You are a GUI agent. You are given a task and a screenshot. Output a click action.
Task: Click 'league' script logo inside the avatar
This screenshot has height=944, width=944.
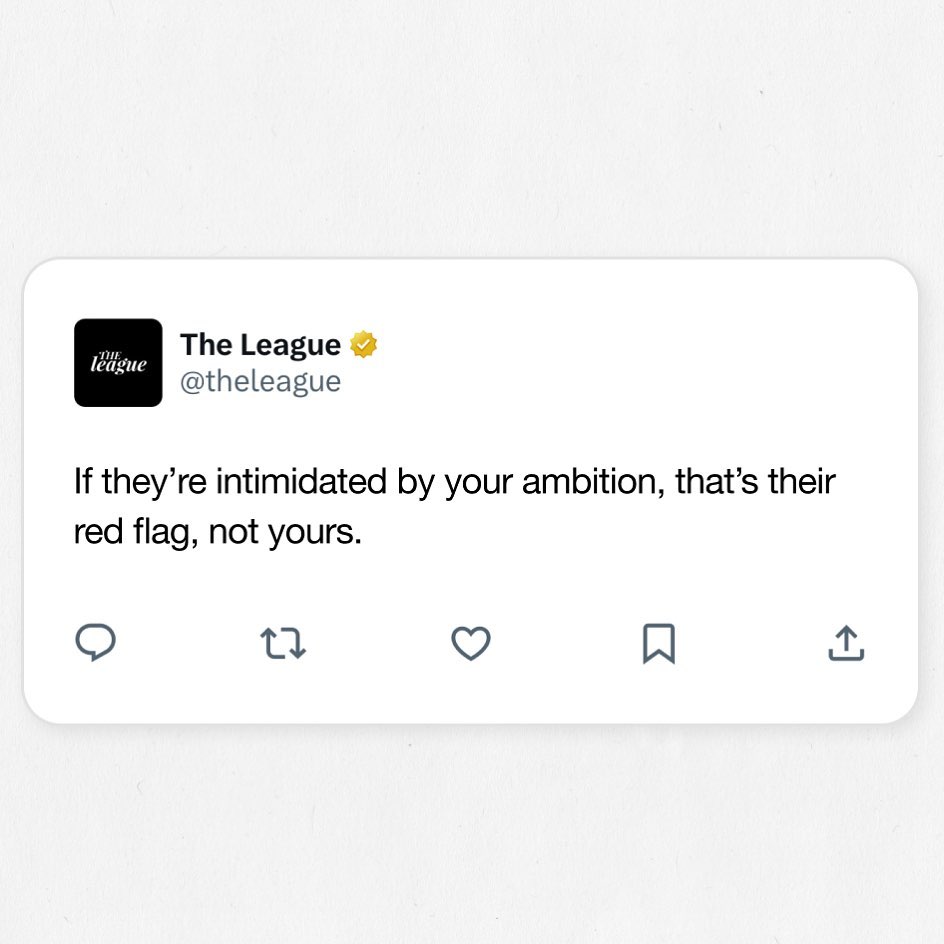(x=118, y=363)
